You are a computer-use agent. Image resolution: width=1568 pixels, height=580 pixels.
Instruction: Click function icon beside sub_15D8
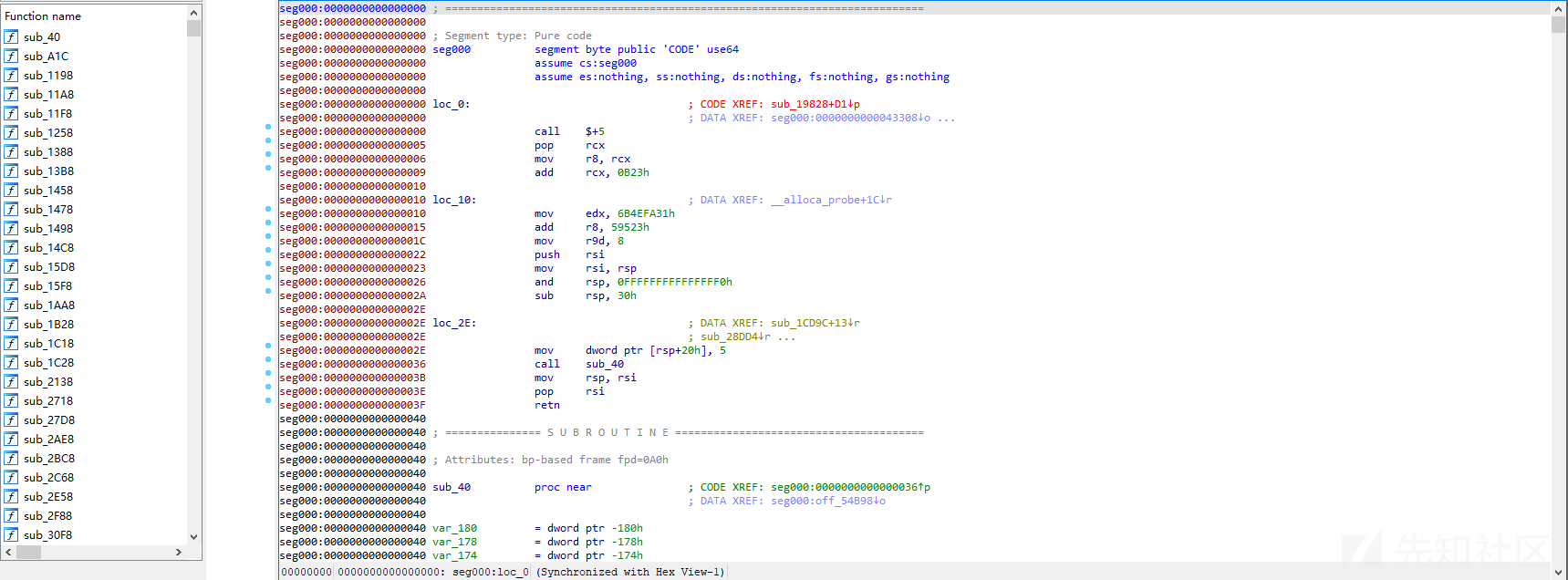pyautogui.click(x=11, y=266)
